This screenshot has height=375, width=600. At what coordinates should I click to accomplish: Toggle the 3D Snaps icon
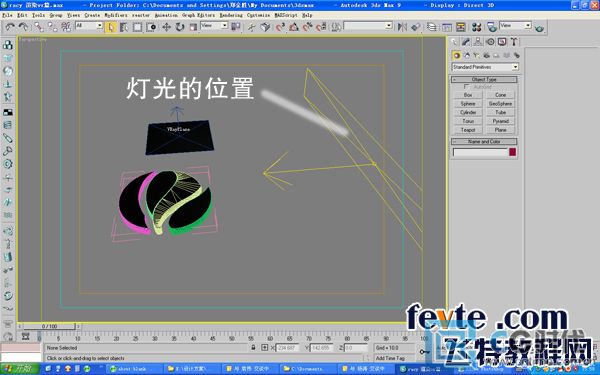coord(280,27)
